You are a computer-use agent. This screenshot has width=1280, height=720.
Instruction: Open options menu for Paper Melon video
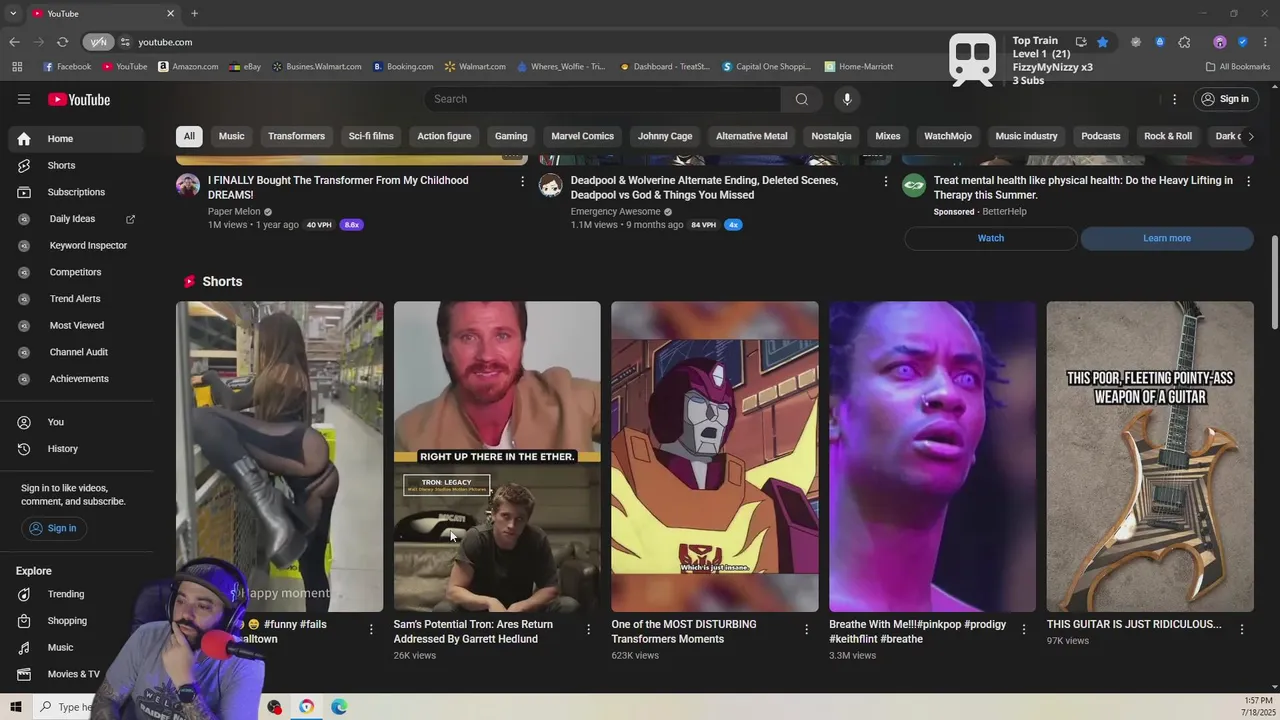pyautogui.click(x=522, y=181)
